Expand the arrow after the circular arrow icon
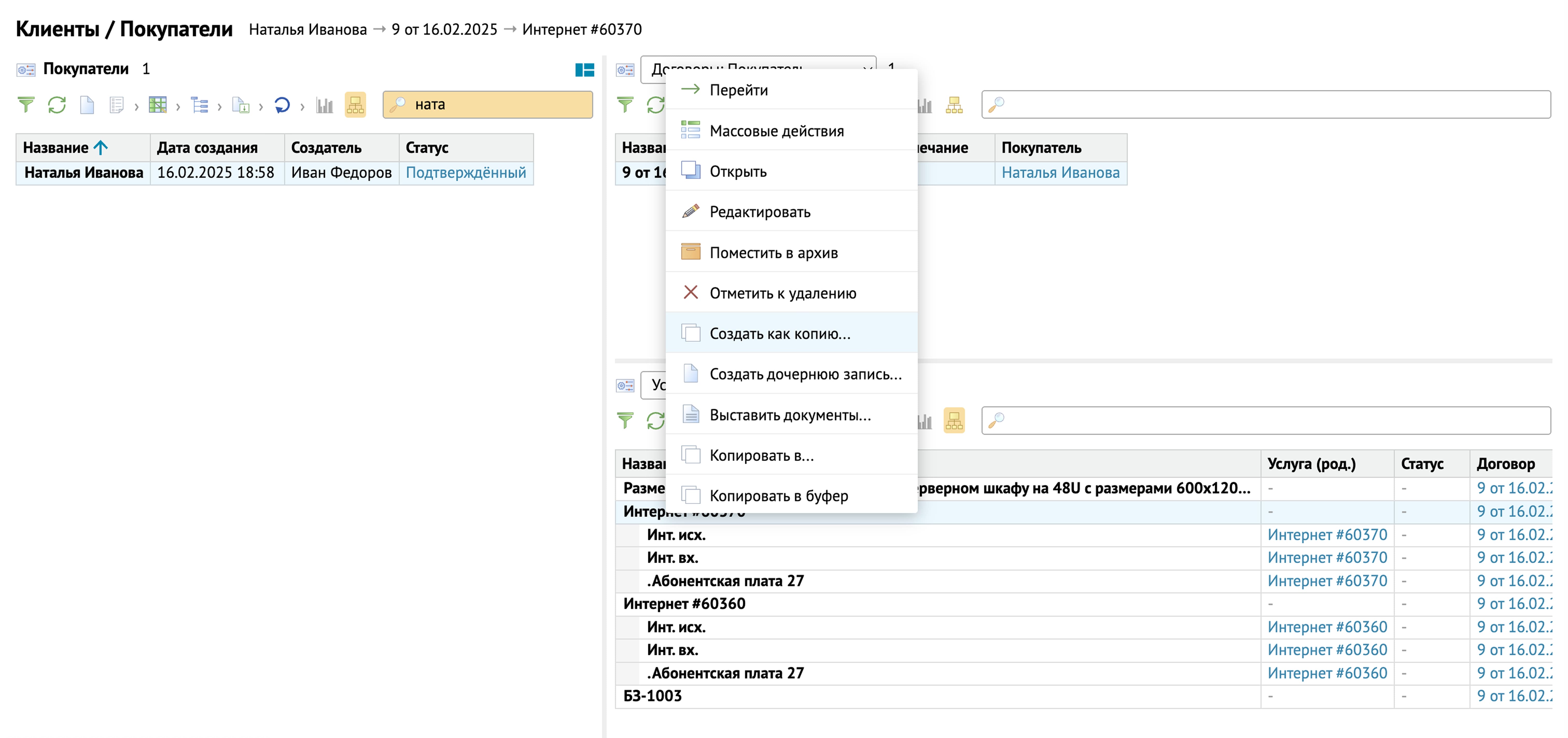Viewport: 1568px width, 738px height. [302, 107]
